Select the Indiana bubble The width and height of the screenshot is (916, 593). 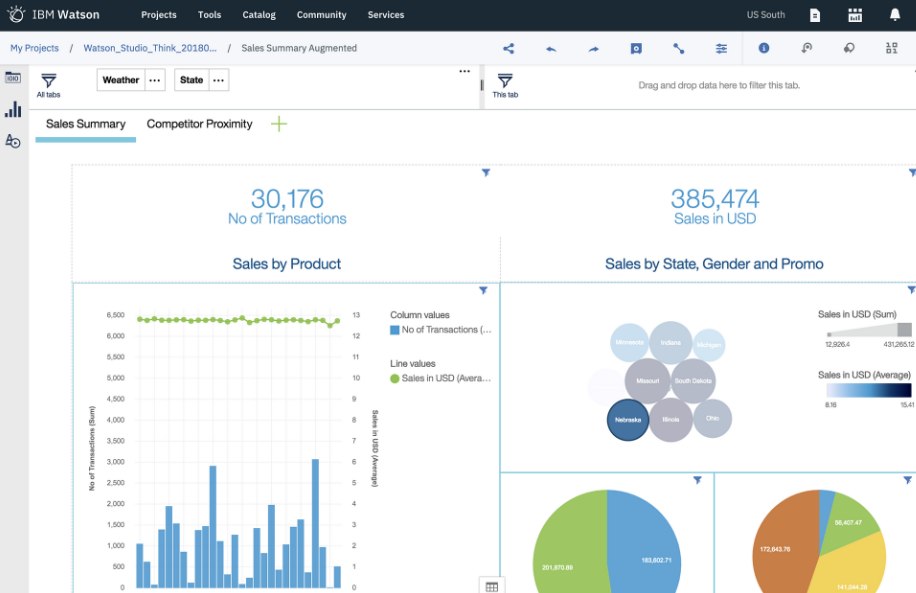click(671, 342)
